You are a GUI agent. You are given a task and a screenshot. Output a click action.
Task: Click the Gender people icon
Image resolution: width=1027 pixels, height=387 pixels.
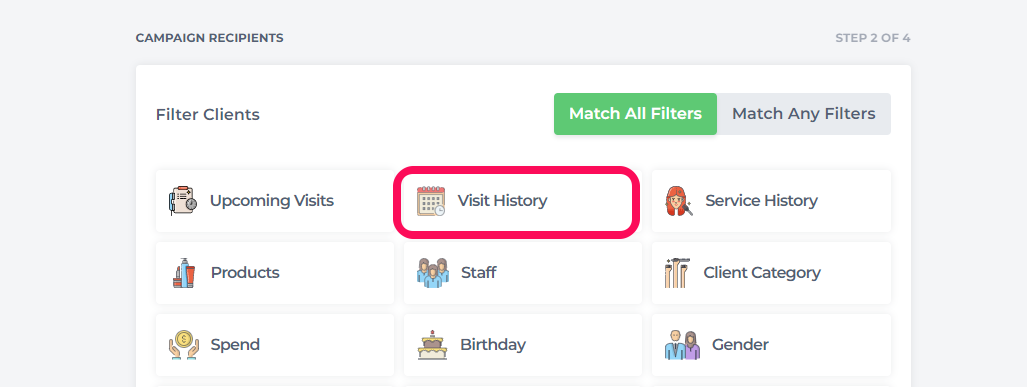click(x=682, y=345)
